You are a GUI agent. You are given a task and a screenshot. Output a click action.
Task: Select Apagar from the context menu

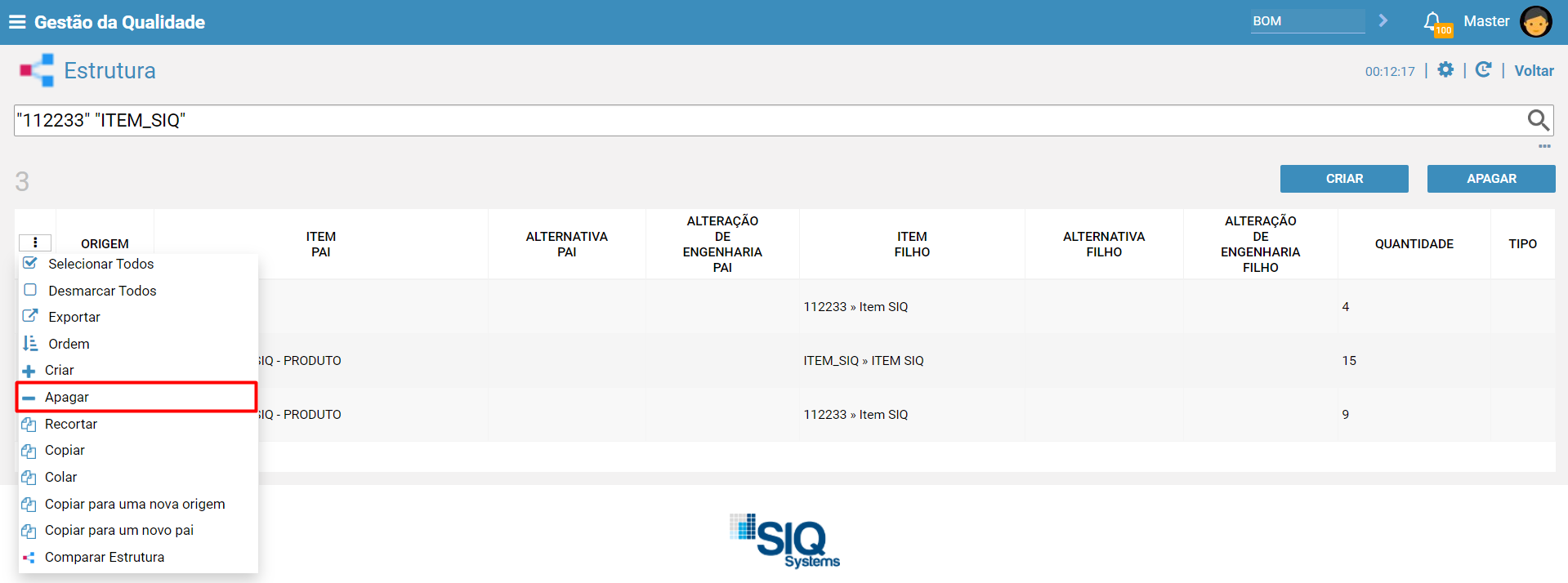click(137, 397)
